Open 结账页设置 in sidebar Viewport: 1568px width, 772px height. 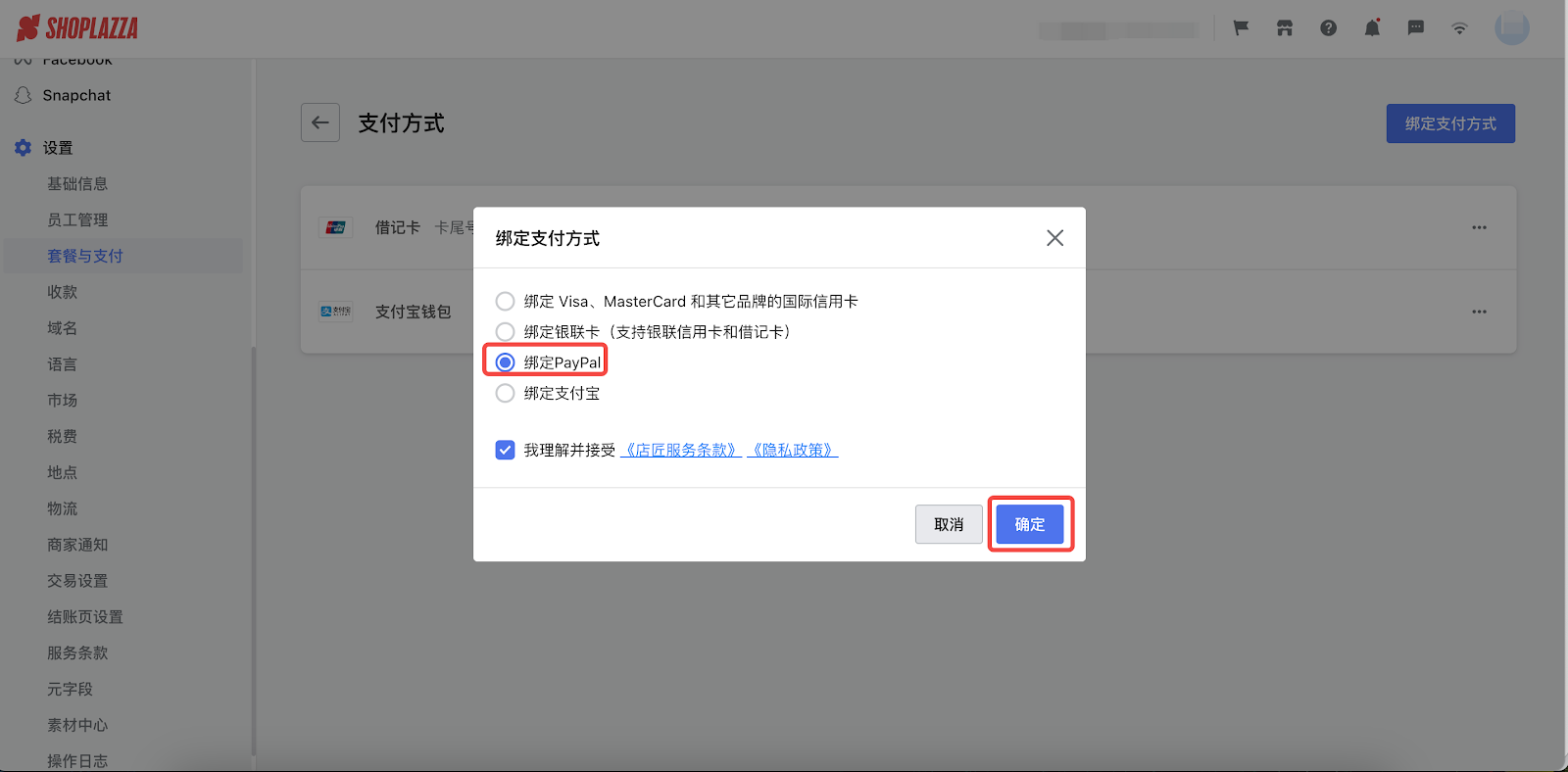[85, 617]
